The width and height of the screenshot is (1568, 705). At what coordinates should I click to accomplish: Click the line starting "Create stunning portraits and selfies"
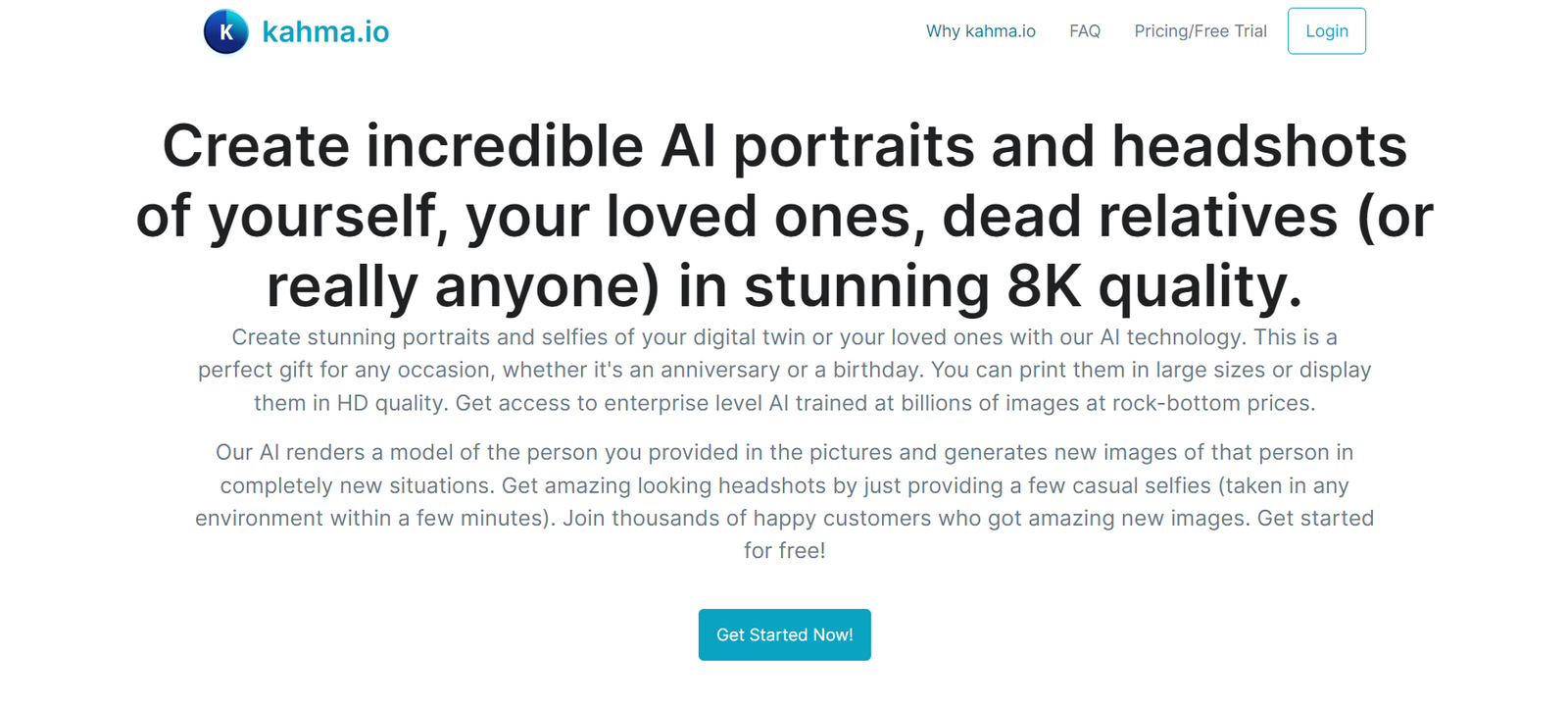pos(784,337)
